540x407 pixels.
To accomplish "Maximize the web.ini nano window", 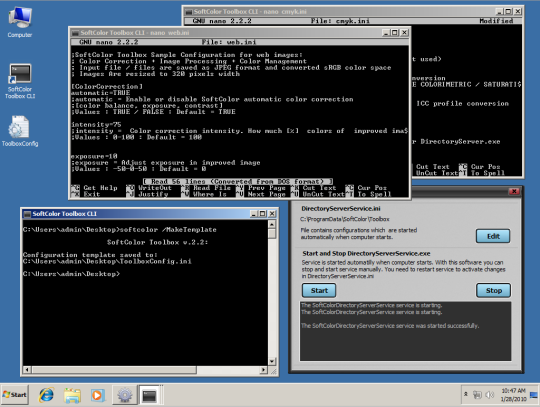I will (x=395, y=33).
